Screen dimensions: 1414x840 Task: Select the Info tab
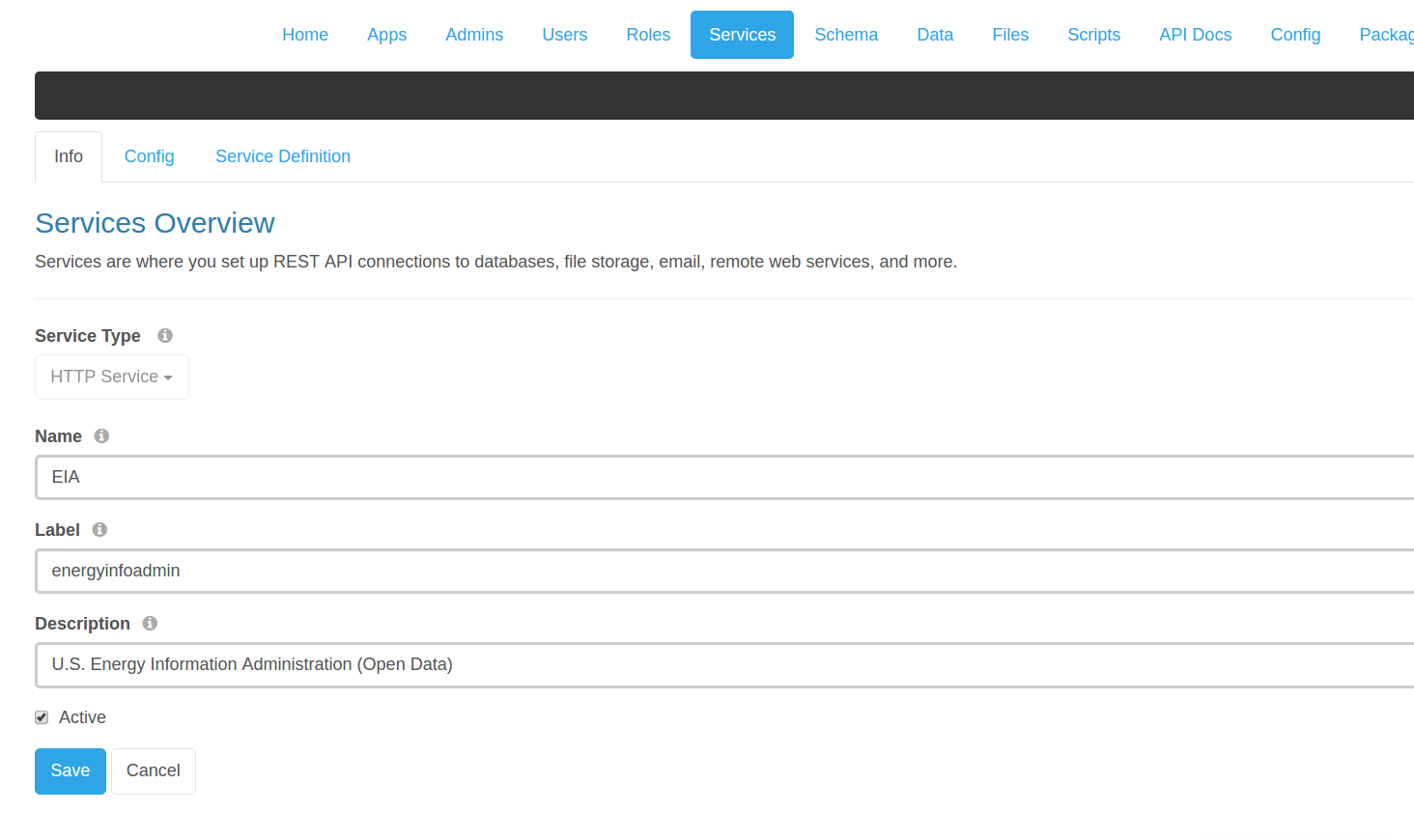tap(68, 155)
